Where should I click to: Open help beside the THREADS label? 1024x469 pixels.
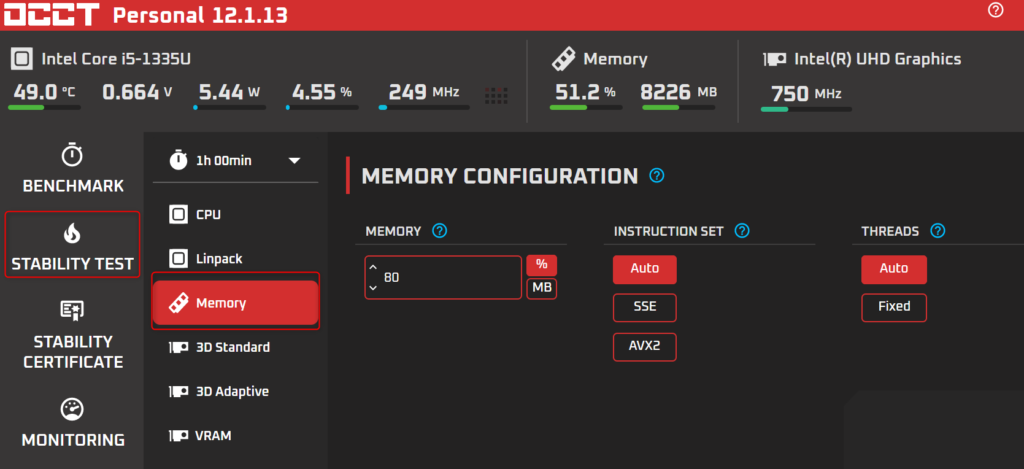938,231
